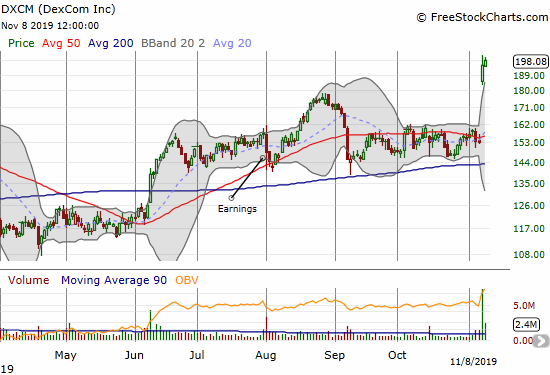Click the Nov 8 2019 12:00:00 timestamp
The image size is (550, 375).
pyautogui.click(x=50, y=26)
